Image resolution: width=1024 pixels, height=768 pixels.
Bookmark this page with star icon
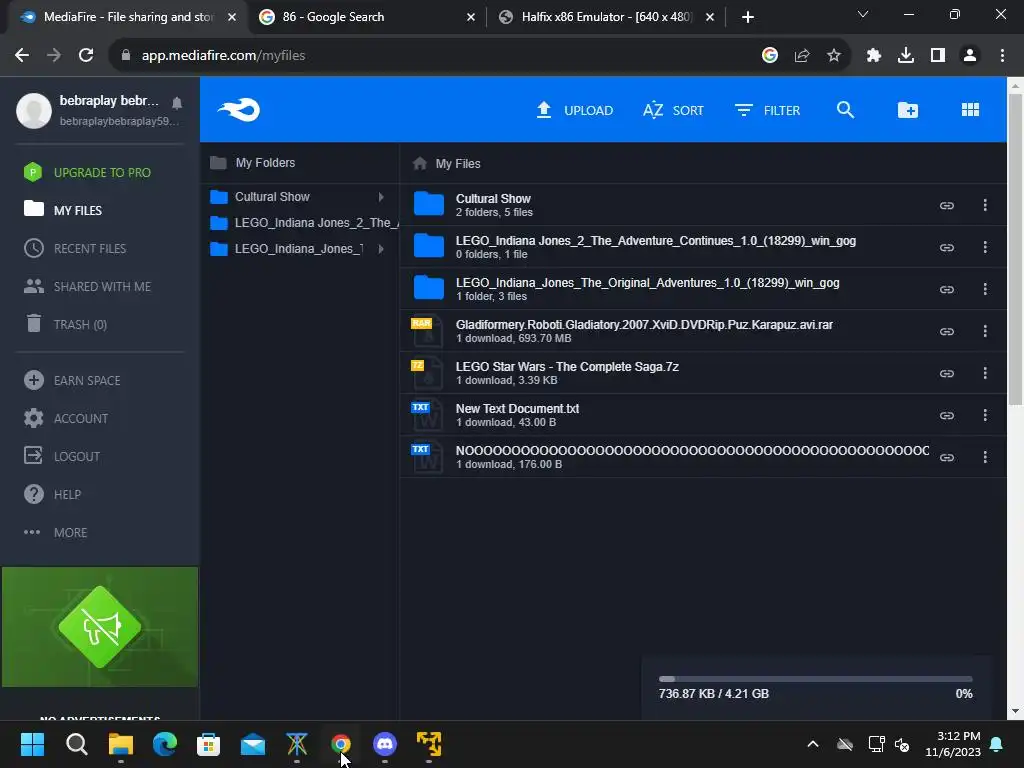click(833, 56)
